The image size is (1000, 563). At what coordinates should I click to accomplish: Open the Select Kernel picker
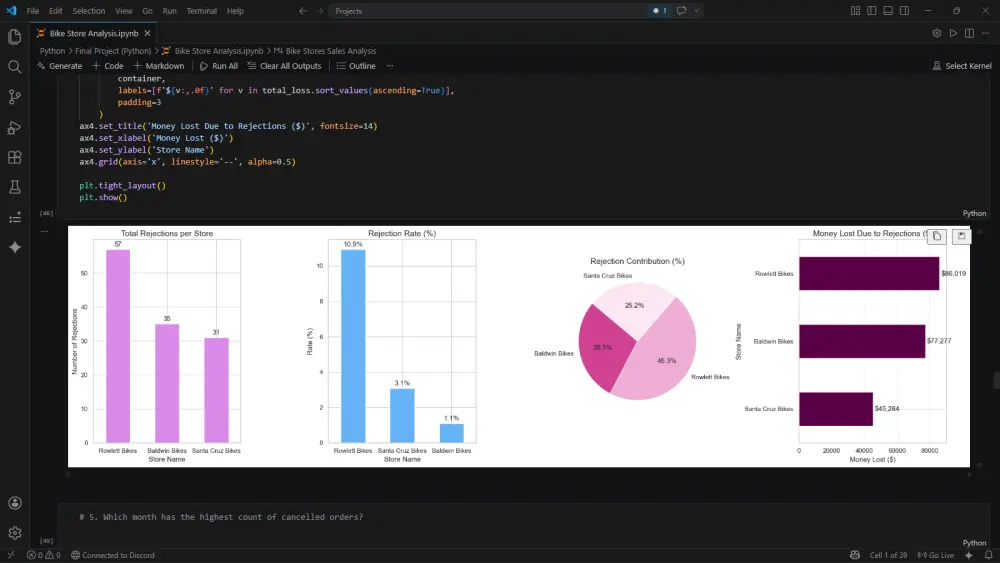tap(962, 66)
